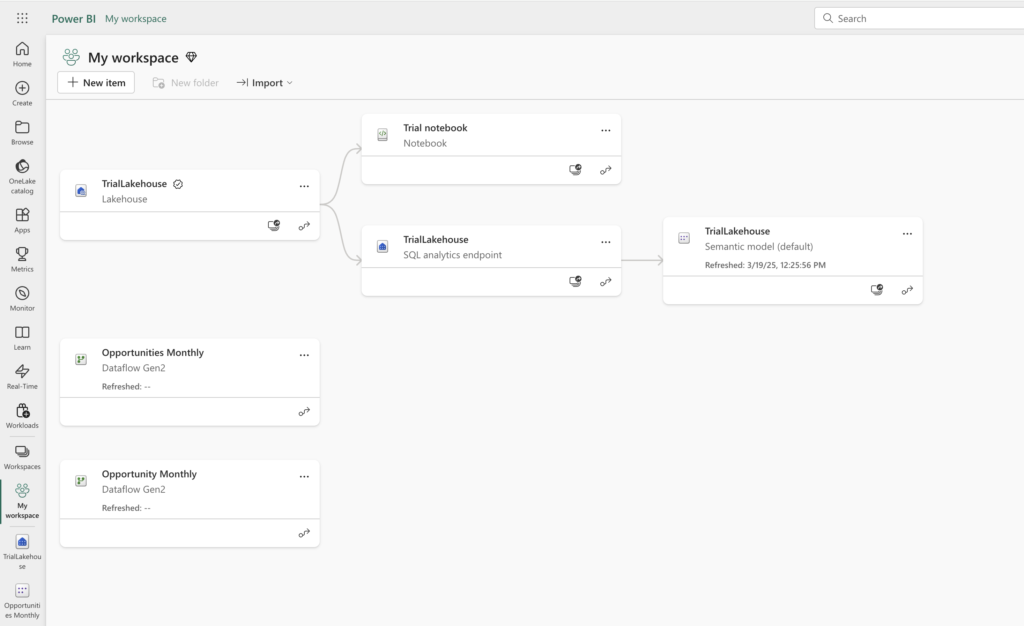1024x626 pixels.
Task: Click New folder button
Action: click(x=185, y=82)
